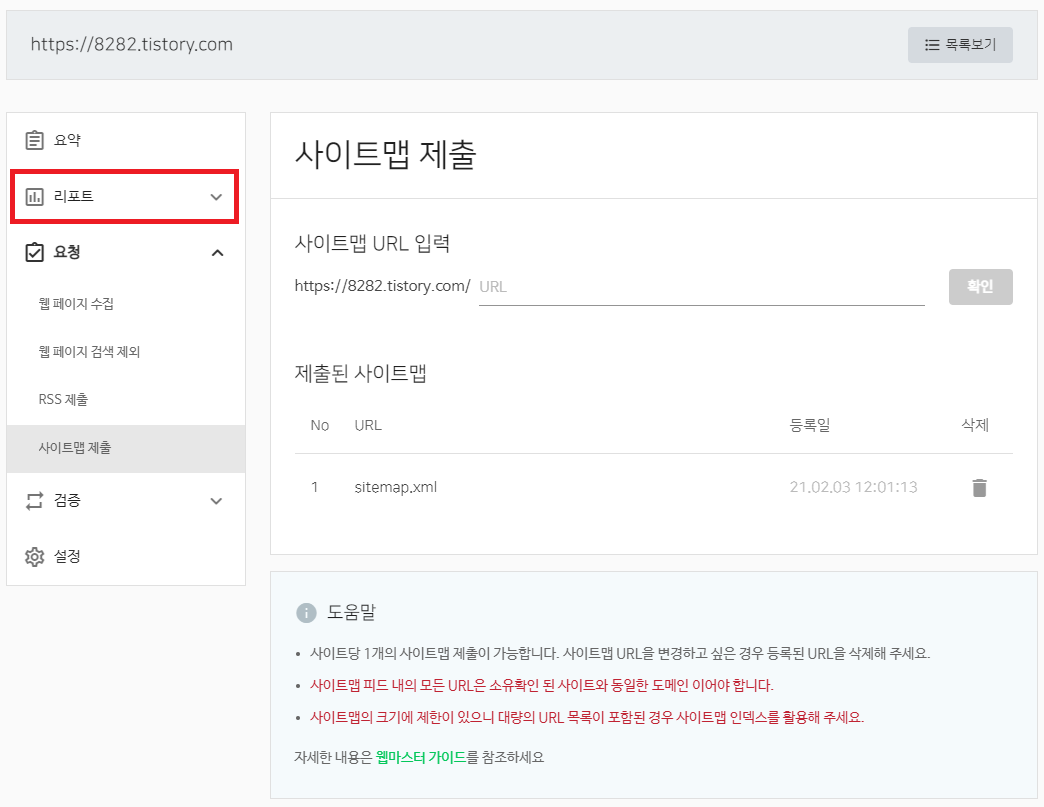Screen dimensions: 1044x807
Task: Click the 도움말 heading text
Action: click(x=352, y=613)
